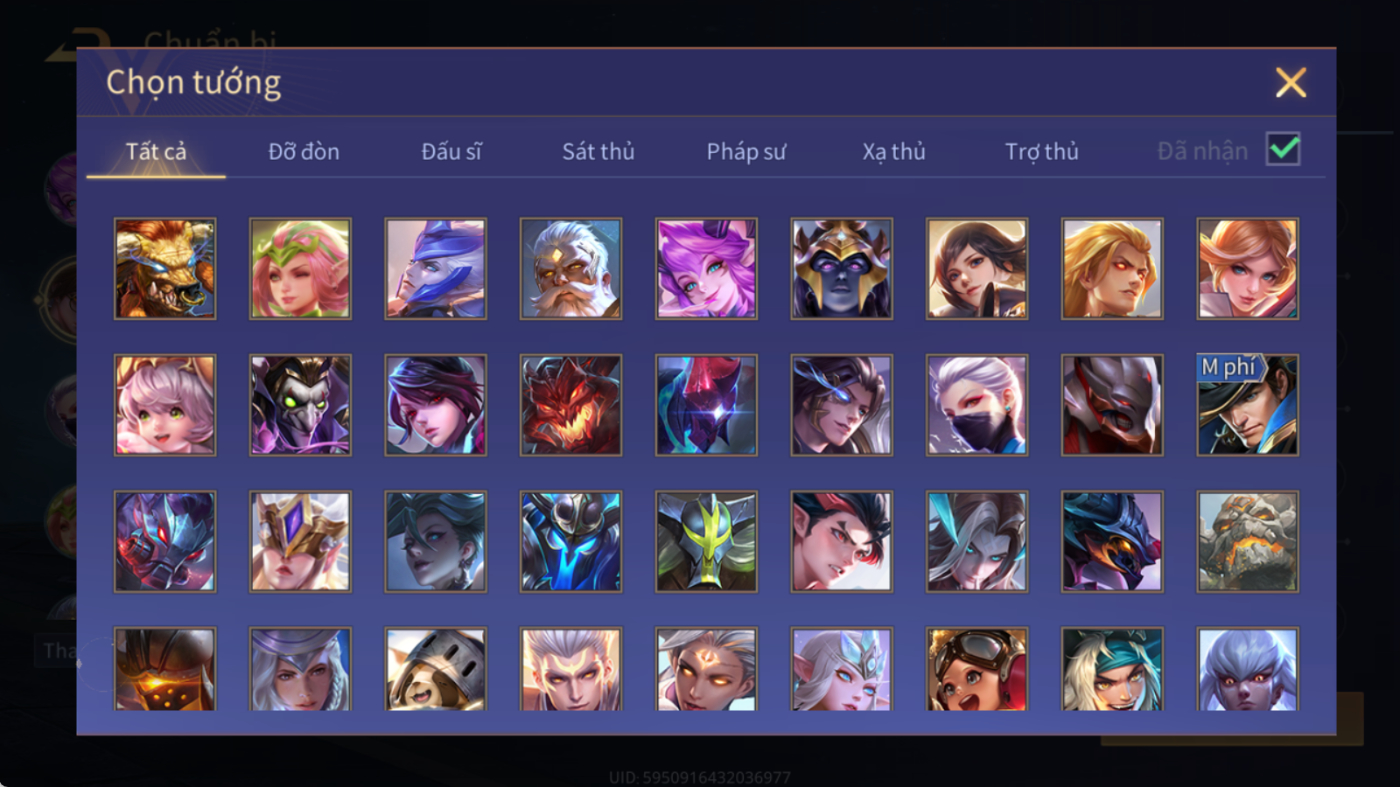Switch to the "Đỡ đòn" tab

(304, 152)
